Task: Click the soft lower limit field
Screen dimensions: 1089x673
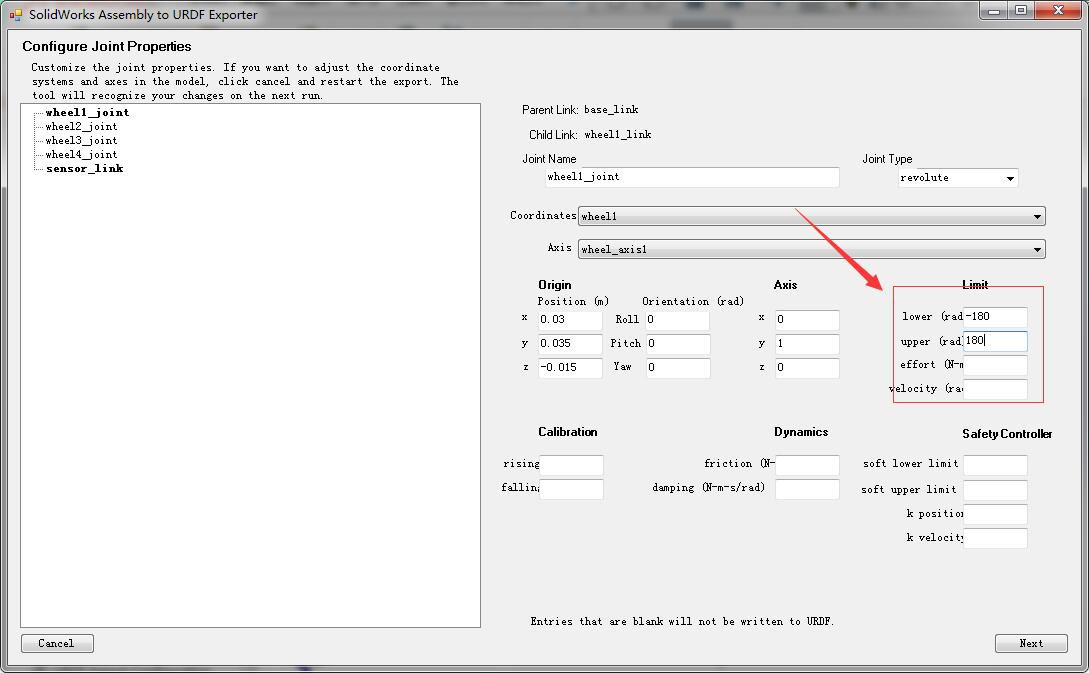Action: [995, 465]
